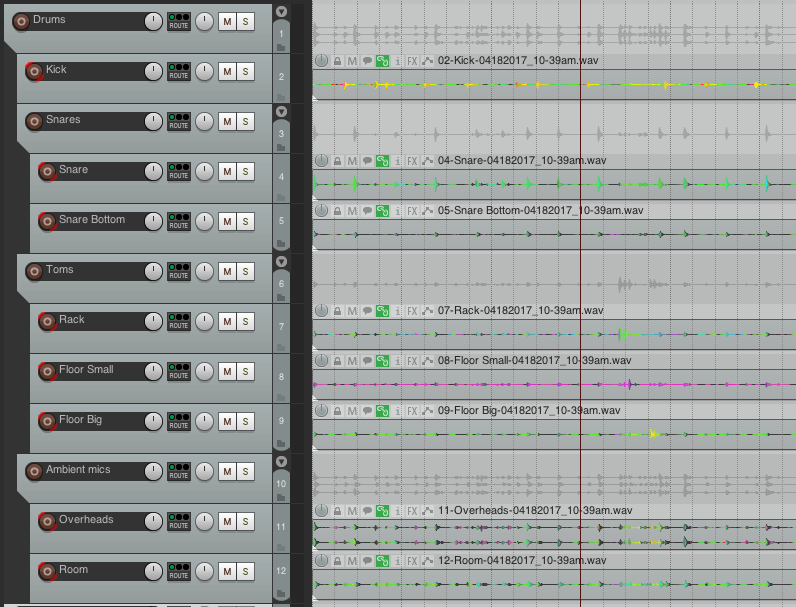Mute the 05-Snare Bottom media item
Viewport: 796px width, 607px height.
point(352,210)
